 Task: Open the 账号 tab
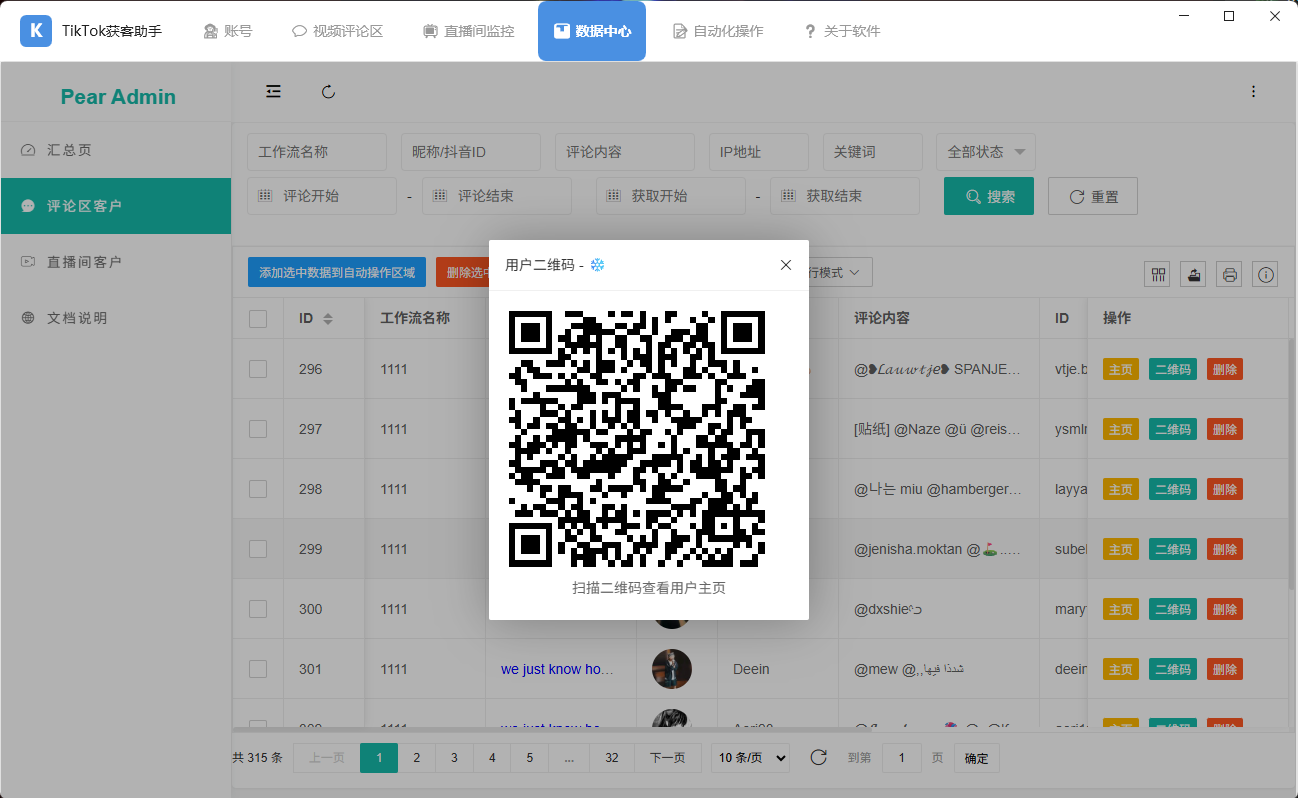pos(228,31)
